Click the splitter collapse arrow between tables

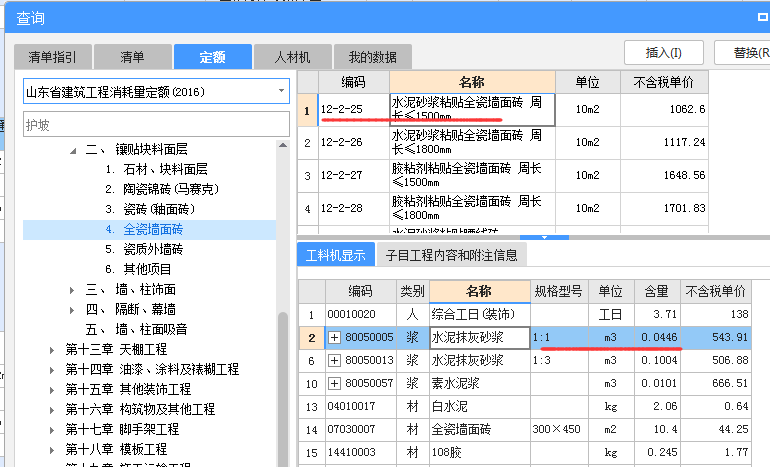pyautogui.click(x=544, y=237)
